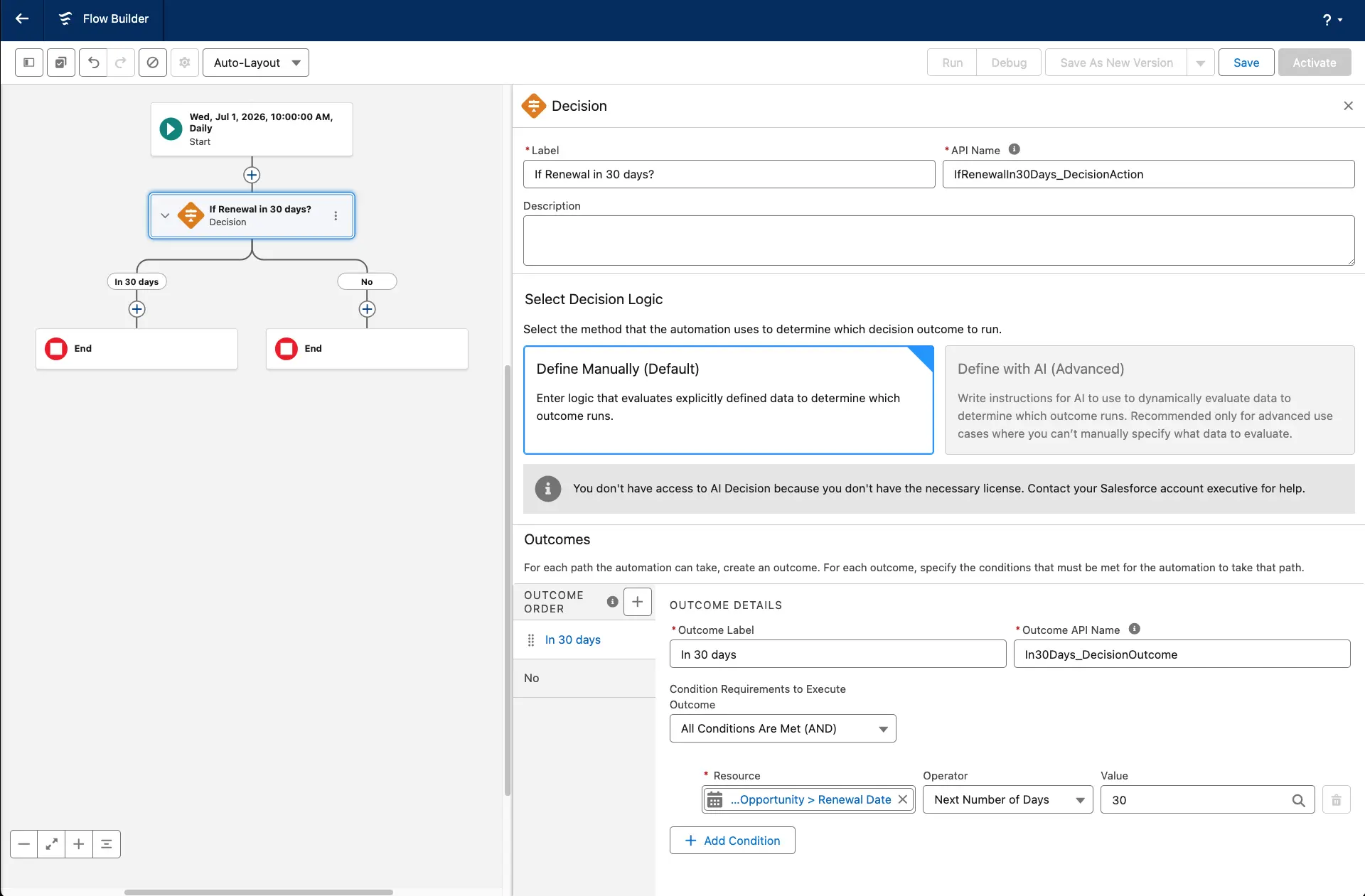
Task: Click the Renewal Date resource field
Action: point(808,800)
